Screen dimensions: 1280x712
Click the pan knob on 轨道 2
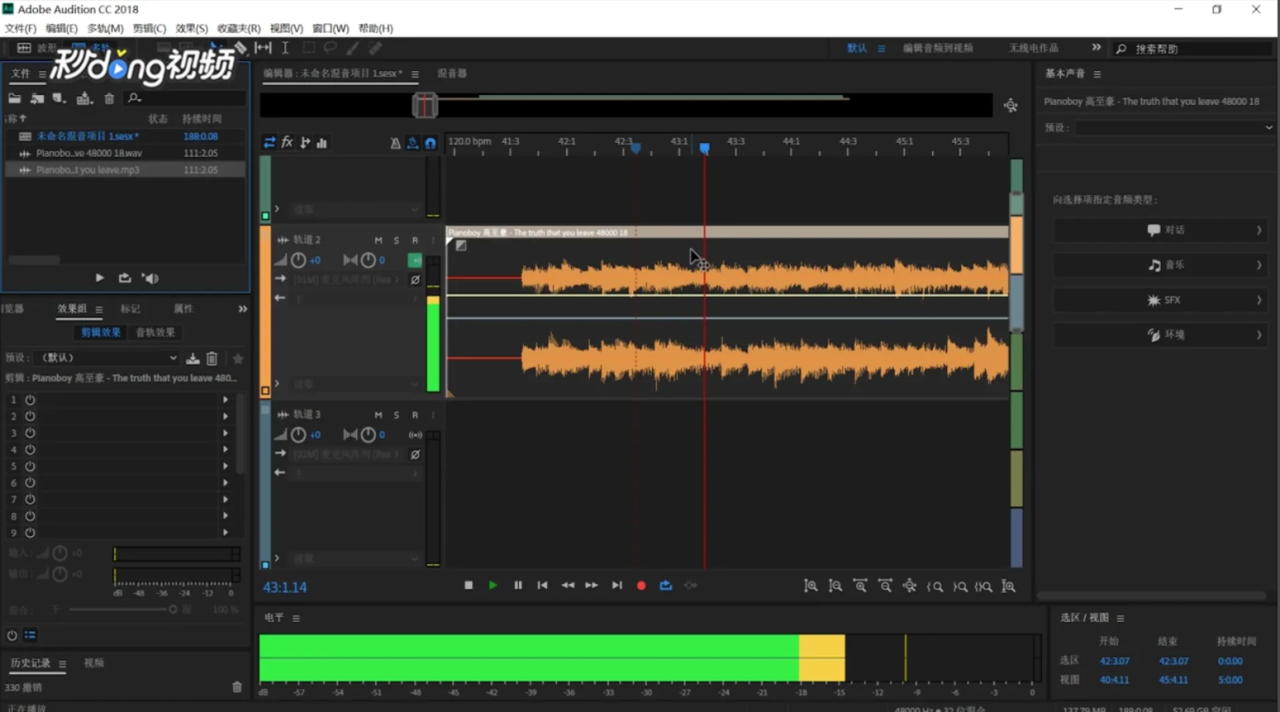(x=368, y=261)
